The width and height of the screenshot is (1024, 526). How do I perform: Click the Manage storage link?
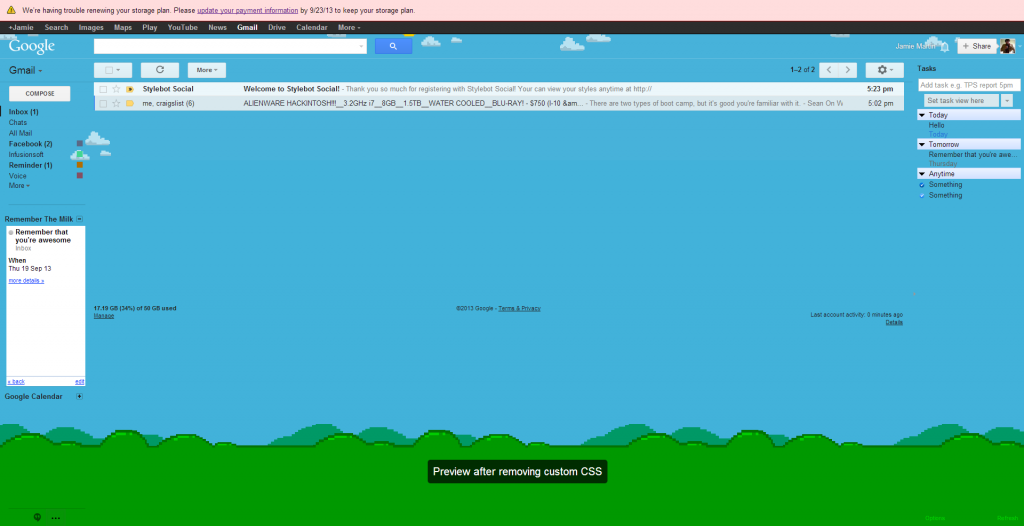click(x=104, y=316)
